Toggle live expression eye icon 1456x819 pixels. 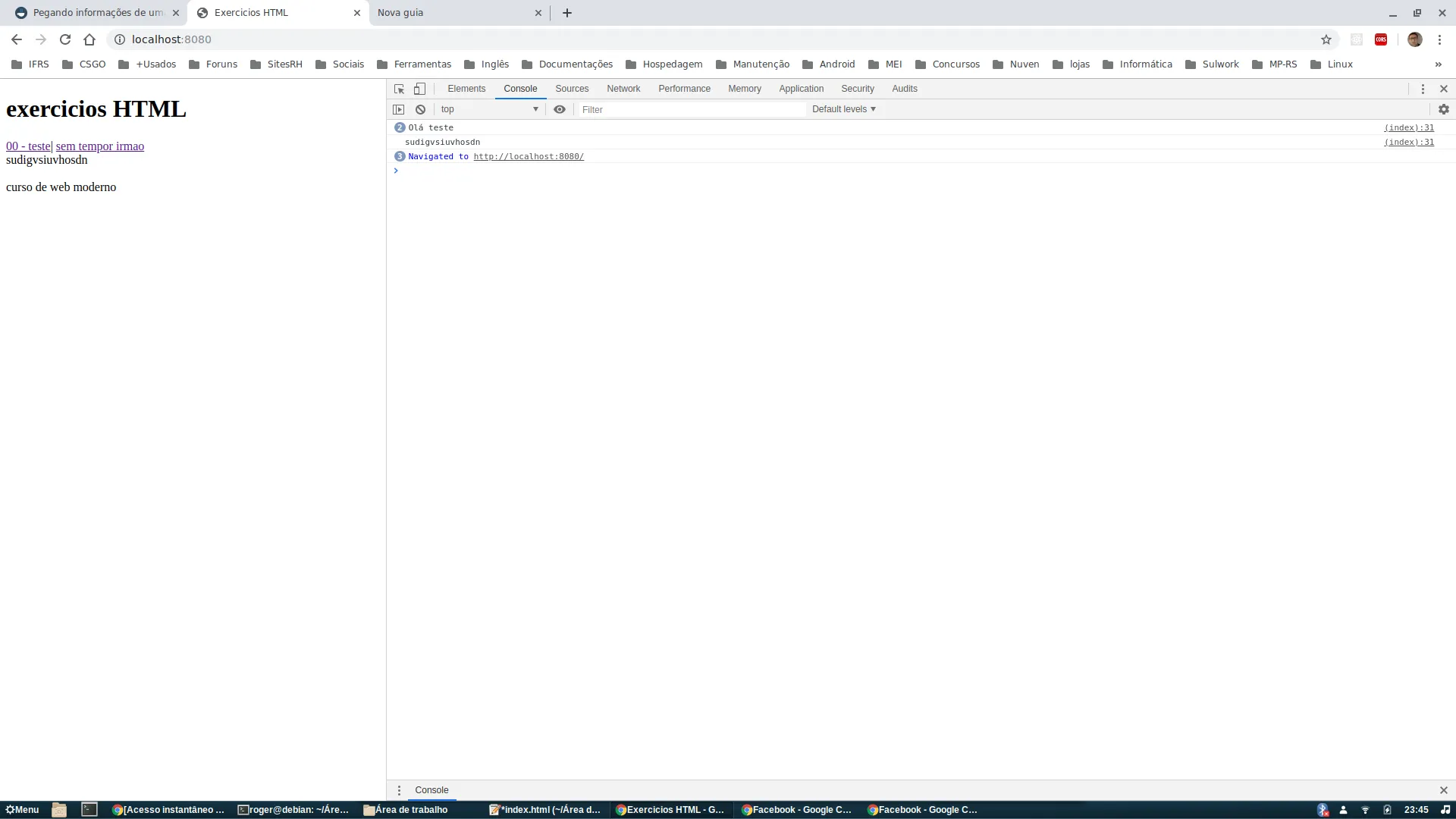pos(560,109)
